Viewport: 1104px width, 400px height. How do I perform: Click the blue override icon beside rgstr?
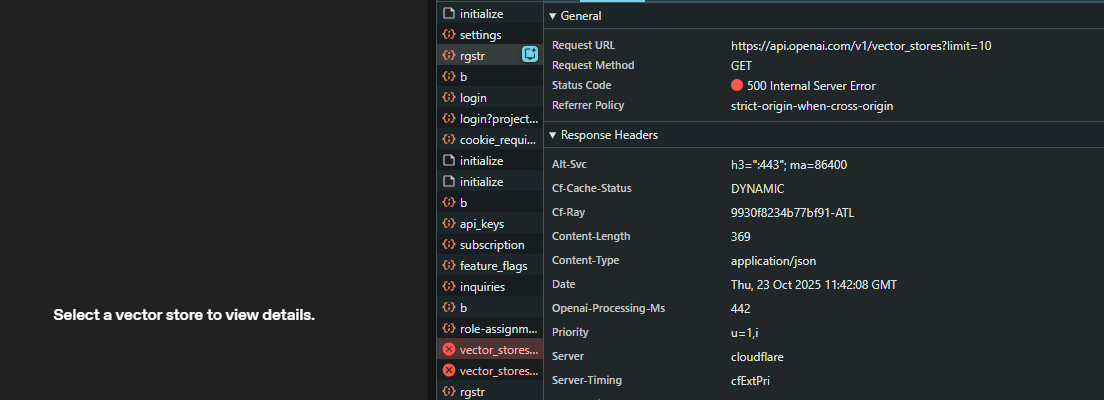(530, 55)
